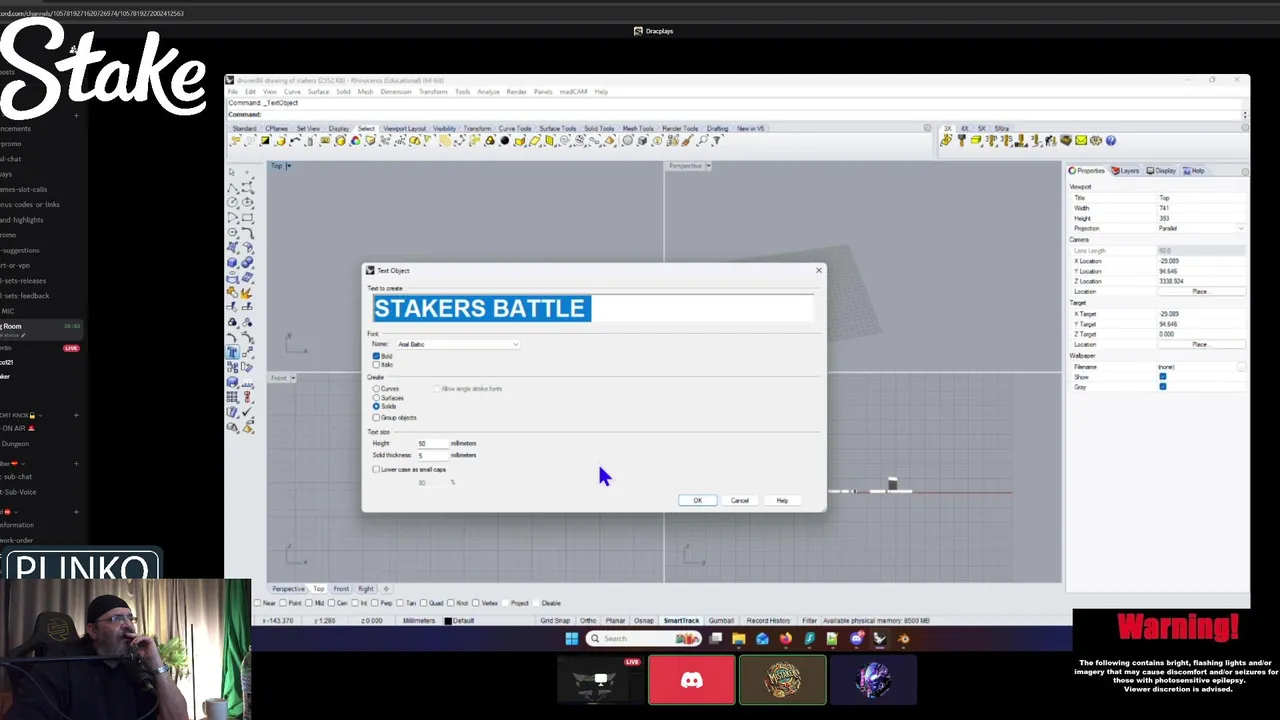Open the Analyze menu
1280x720 pixels.
pos(488,92)
